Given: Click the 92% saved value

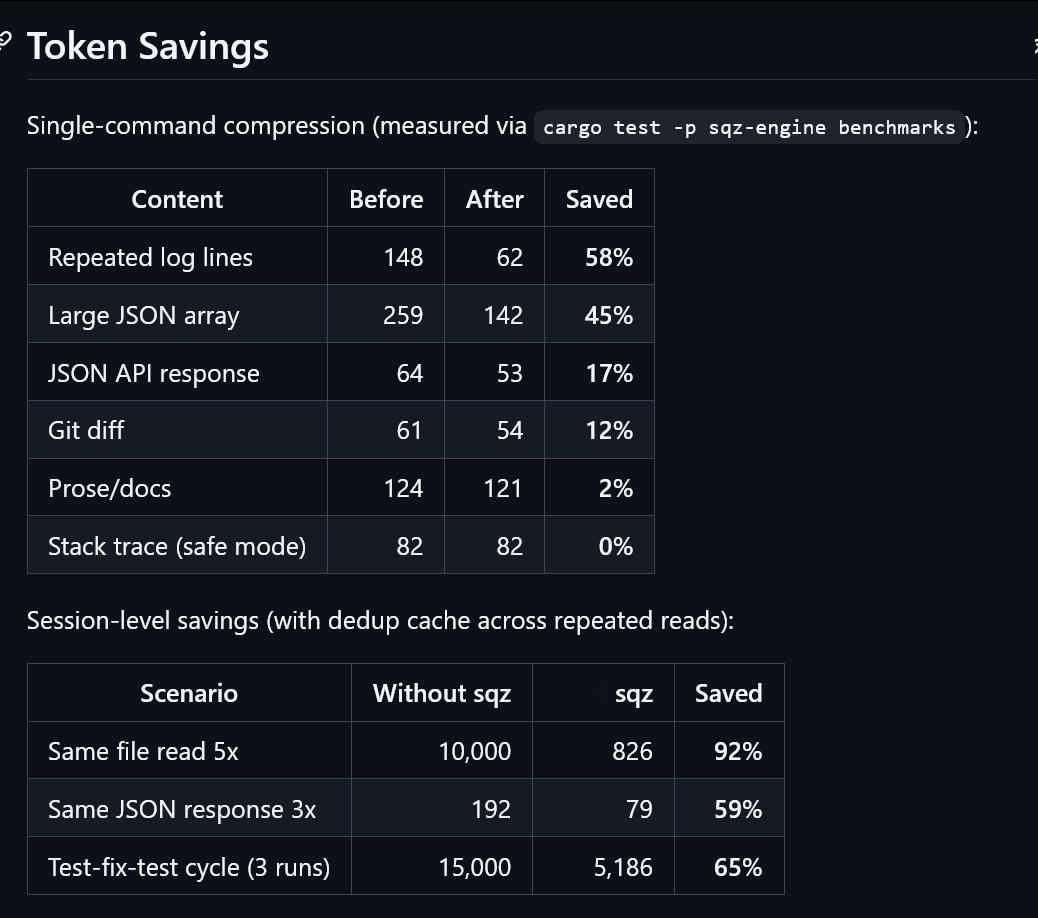Looking at the screenshot, I should tap(738, 751).
